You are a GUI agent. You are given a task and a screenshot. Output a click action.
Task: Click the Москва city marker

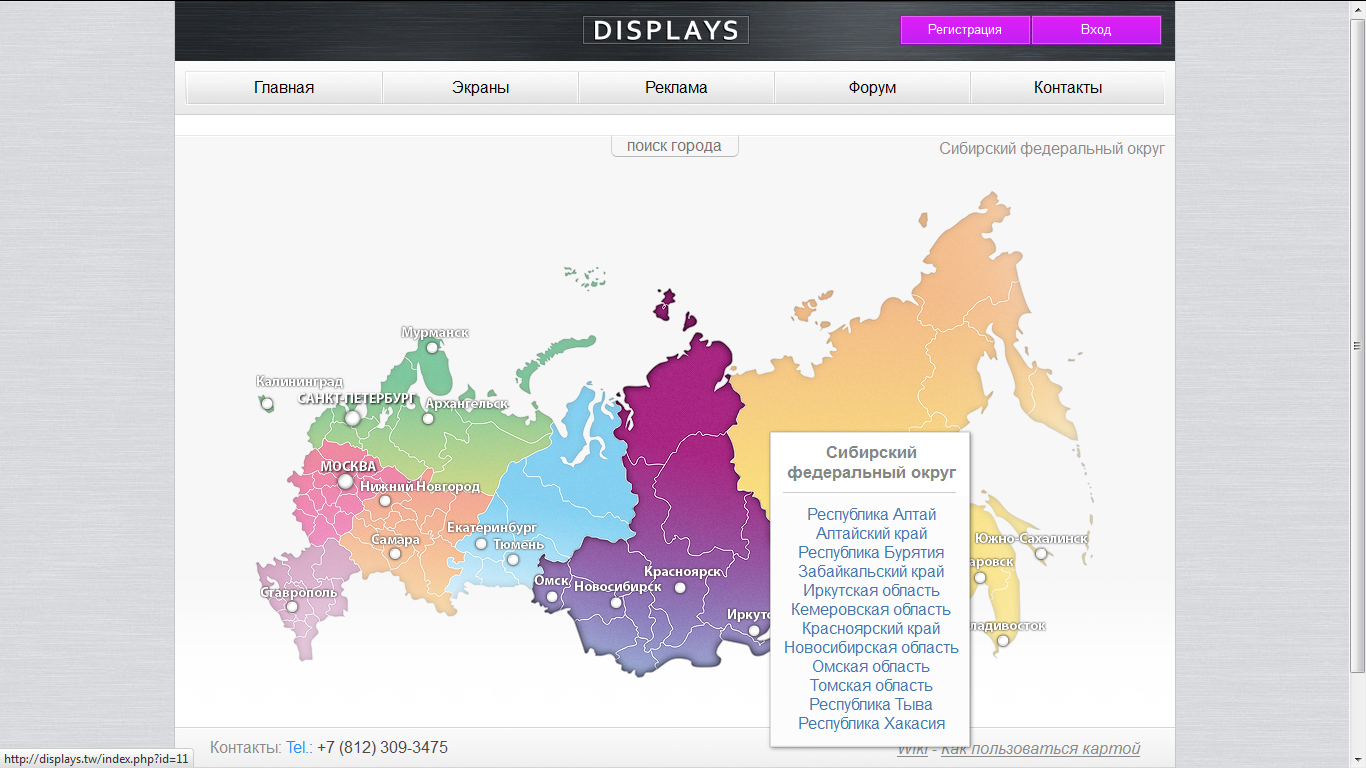(345, 482)
